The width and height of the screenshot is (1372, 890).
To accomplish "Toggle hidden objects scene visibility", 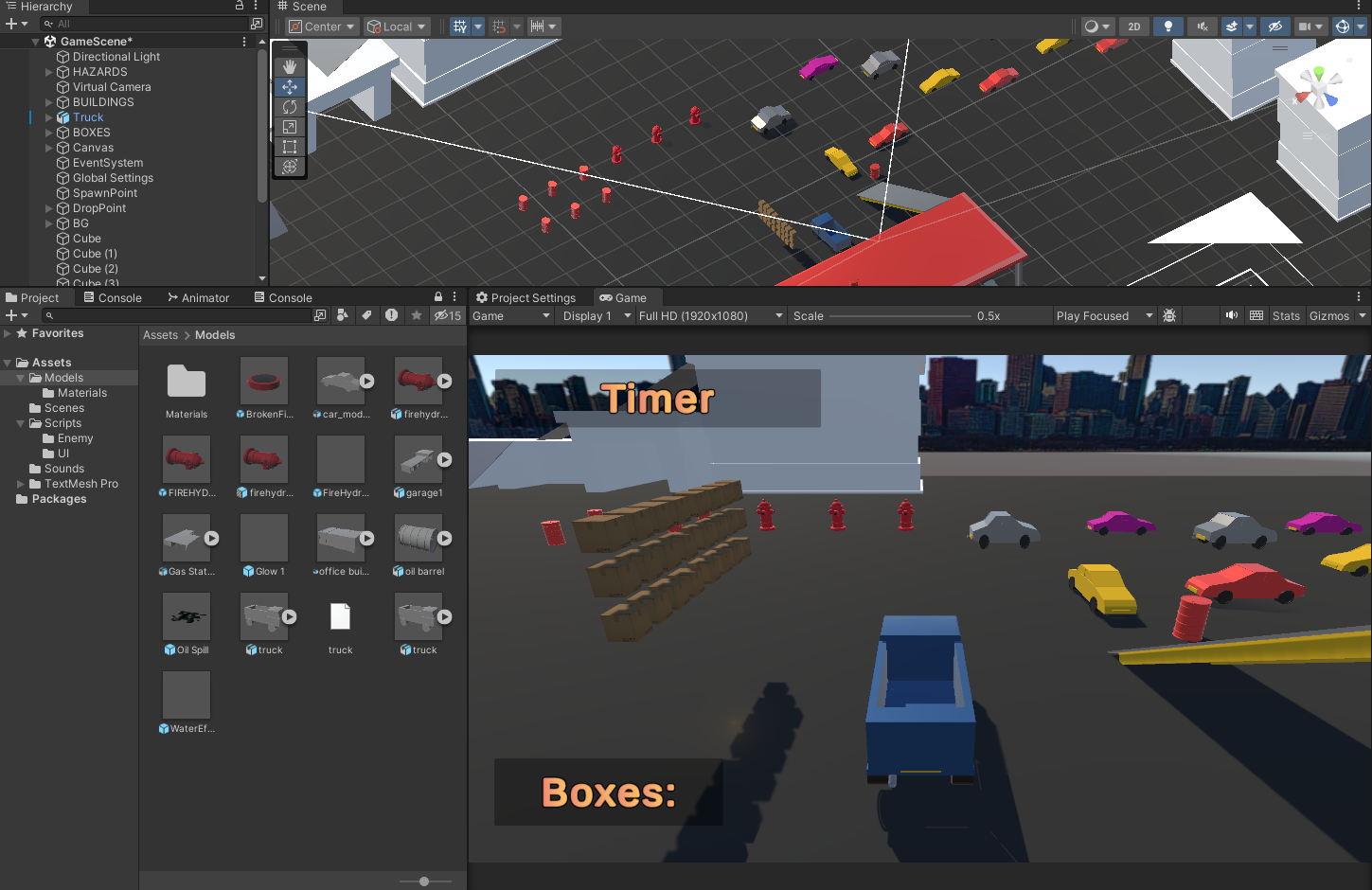I will [x=1275, y=27].
